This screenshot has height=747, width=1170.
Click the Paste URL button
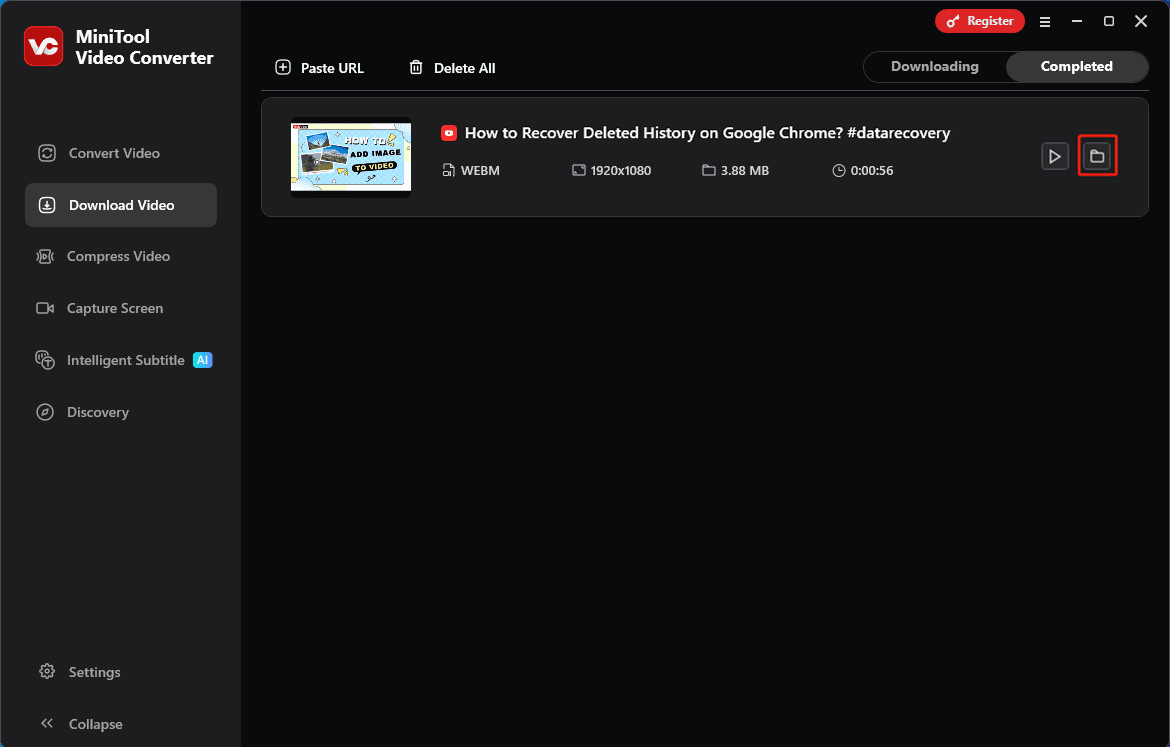coord(319,68)
